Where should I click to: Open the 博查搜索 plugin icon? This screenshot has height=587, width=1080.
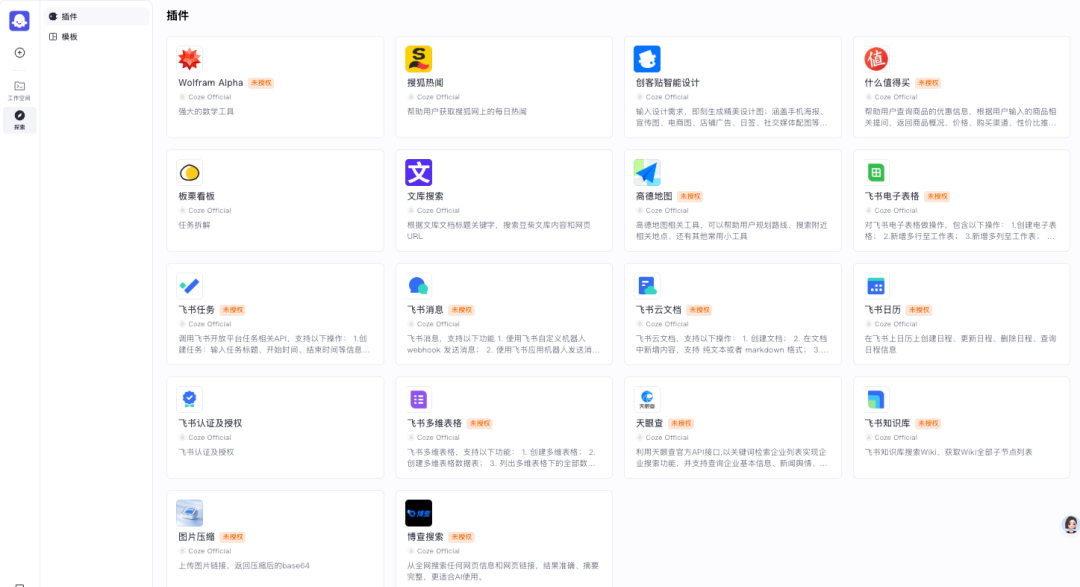pyautogui.click(x=418, y=510)
